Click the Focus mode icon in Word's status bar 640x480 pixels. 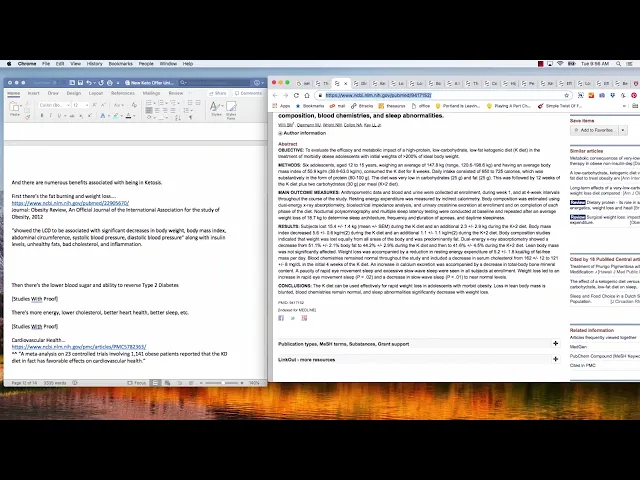coord(137,383)
